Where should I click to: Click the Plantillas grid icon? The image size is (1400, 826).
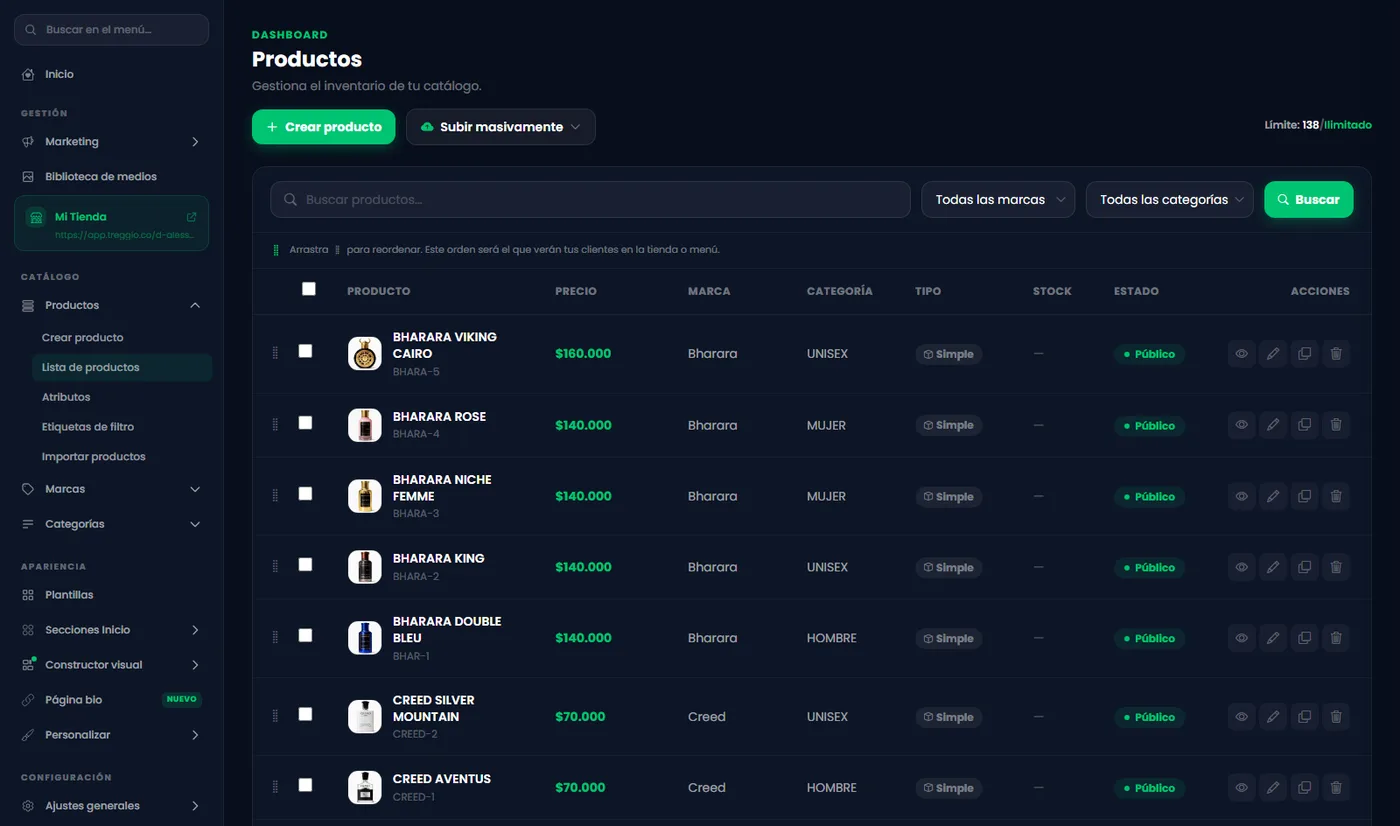click(28, 595)
